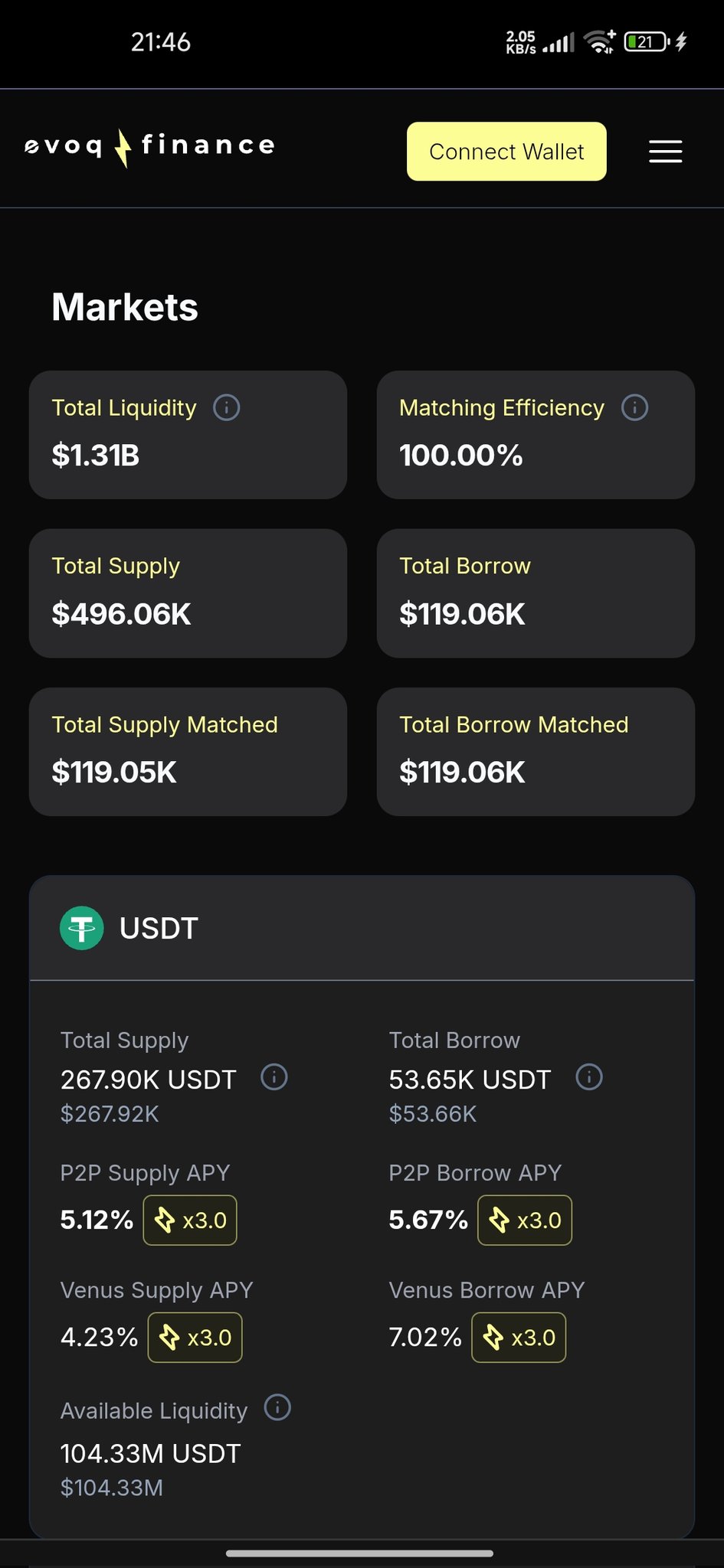Open the USDT market card header

click(x=362, y=928)
